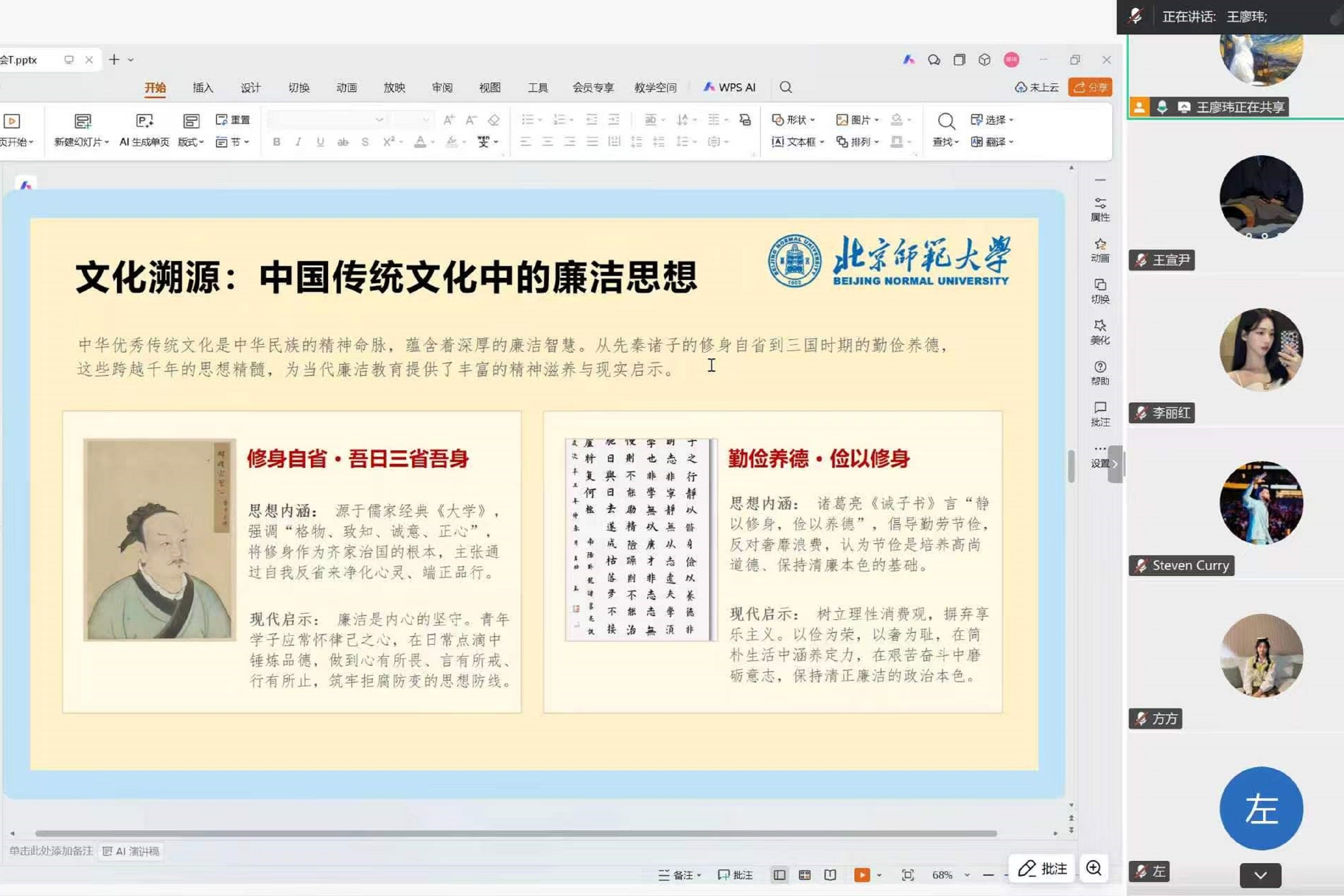Click the 批注 annotation pen button
This screenshot has width=1344, height=896.
pos(1042,869)
